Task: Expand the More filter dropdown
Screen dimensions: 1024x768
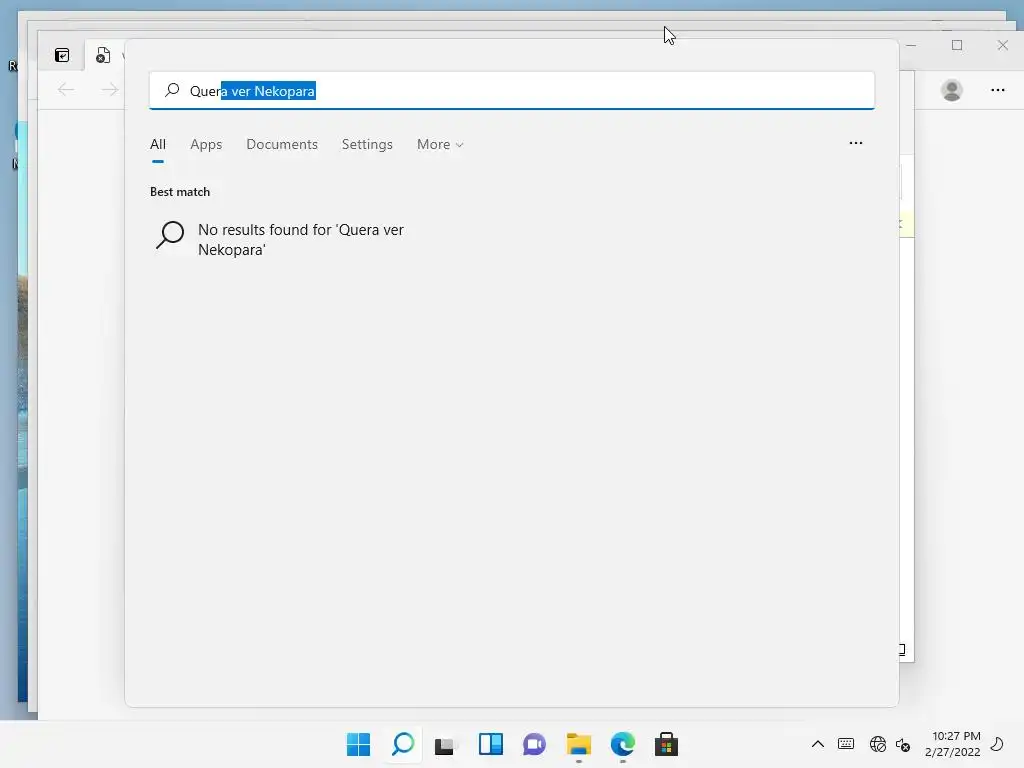Action: (x=440, y=144)
